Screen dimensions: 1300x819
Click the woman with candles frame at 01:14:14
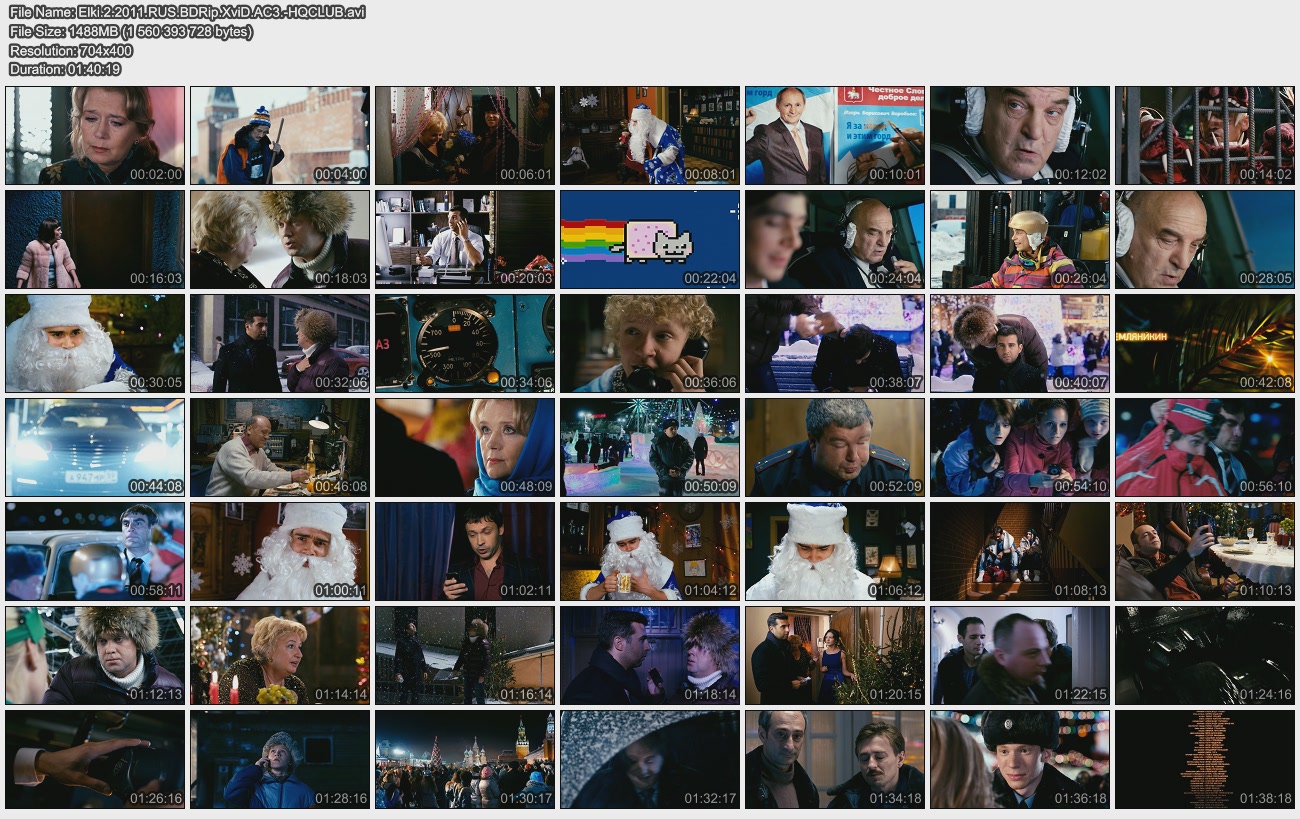click(280, 656)
